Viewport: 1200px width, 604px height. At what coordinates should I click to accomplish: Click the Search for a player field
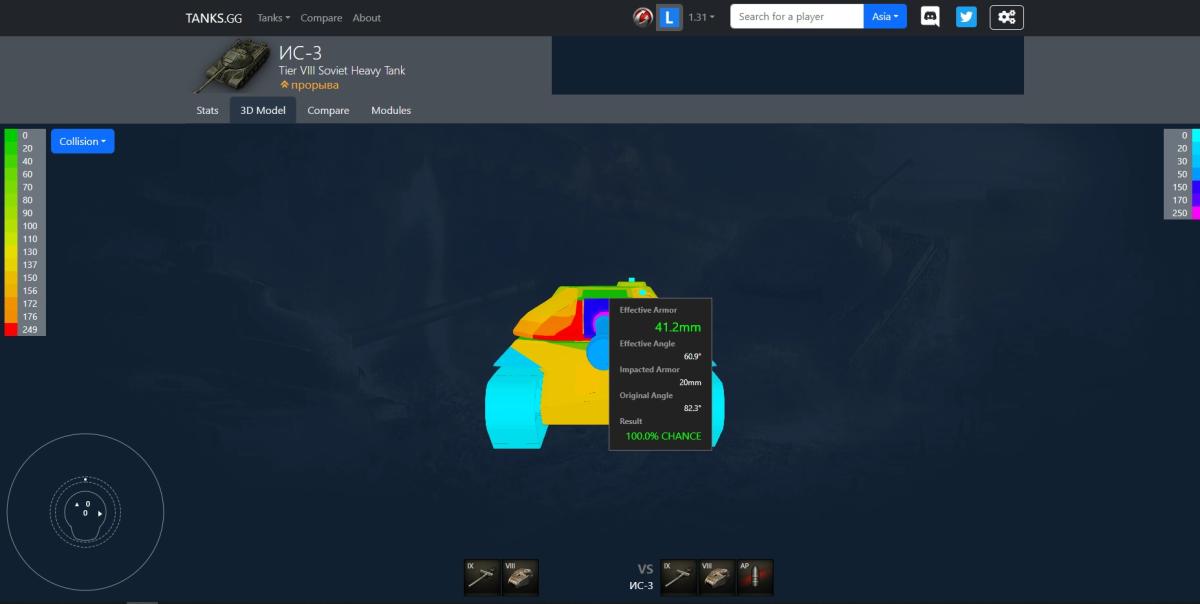797,17
